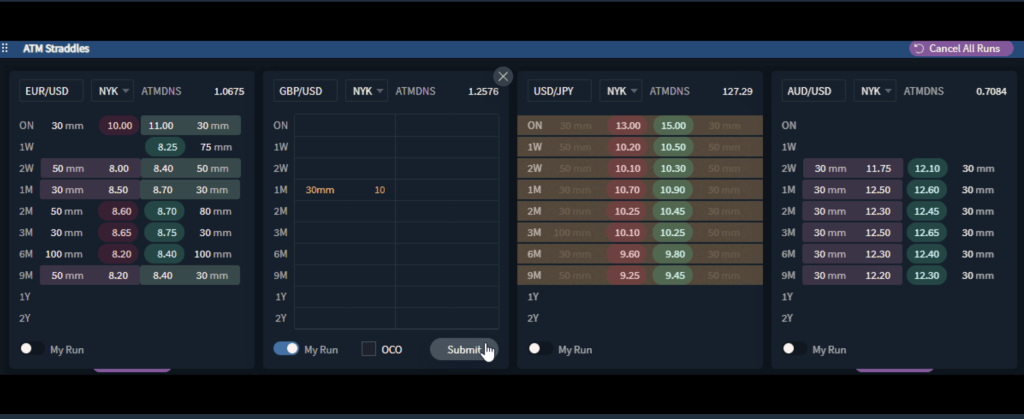Click AUD/USD 2M offer 12.45
Screen dimensions: 1024x419
[927, 211]
